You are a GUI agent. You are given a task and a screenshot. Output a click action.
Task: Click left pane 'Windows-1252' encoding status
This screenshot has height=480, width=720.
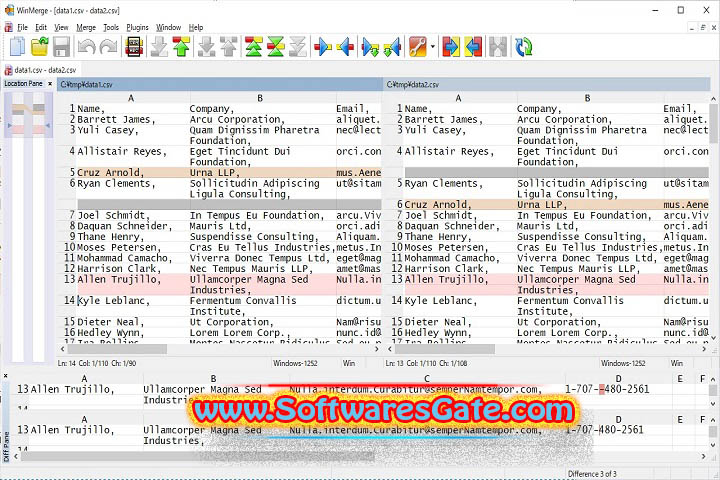295,363
